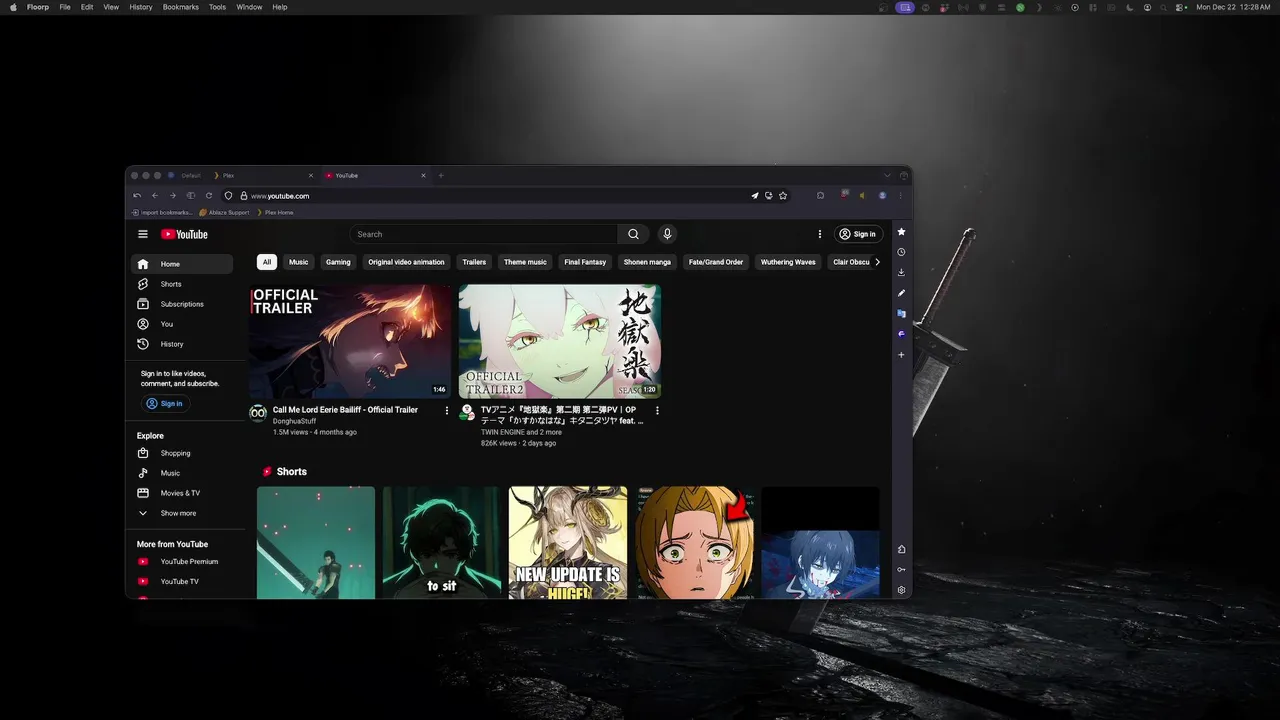Open Shorts in left navigation

tap(182, 284)
